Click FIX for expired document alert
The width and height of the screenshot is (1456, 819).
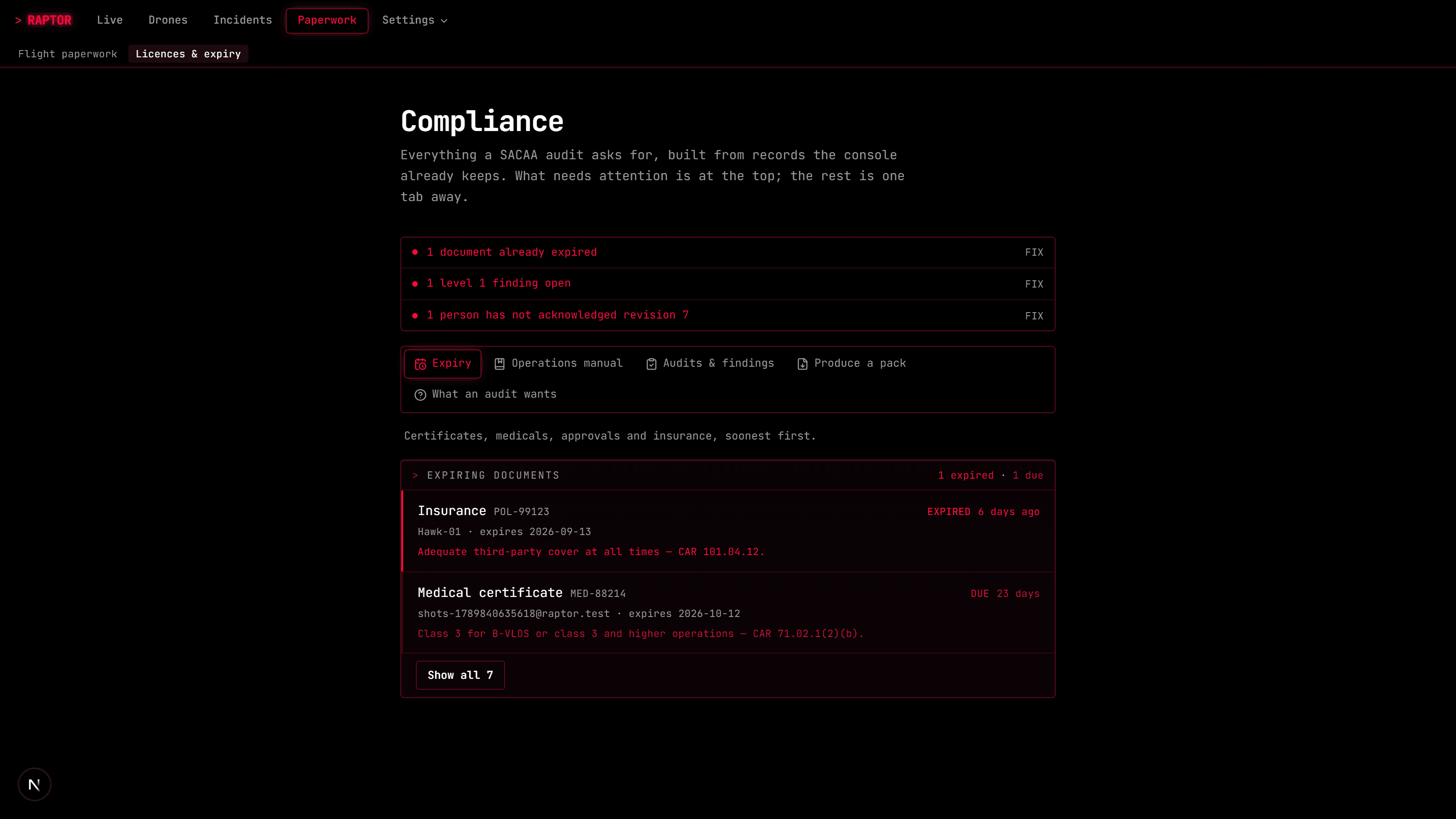1034,253
